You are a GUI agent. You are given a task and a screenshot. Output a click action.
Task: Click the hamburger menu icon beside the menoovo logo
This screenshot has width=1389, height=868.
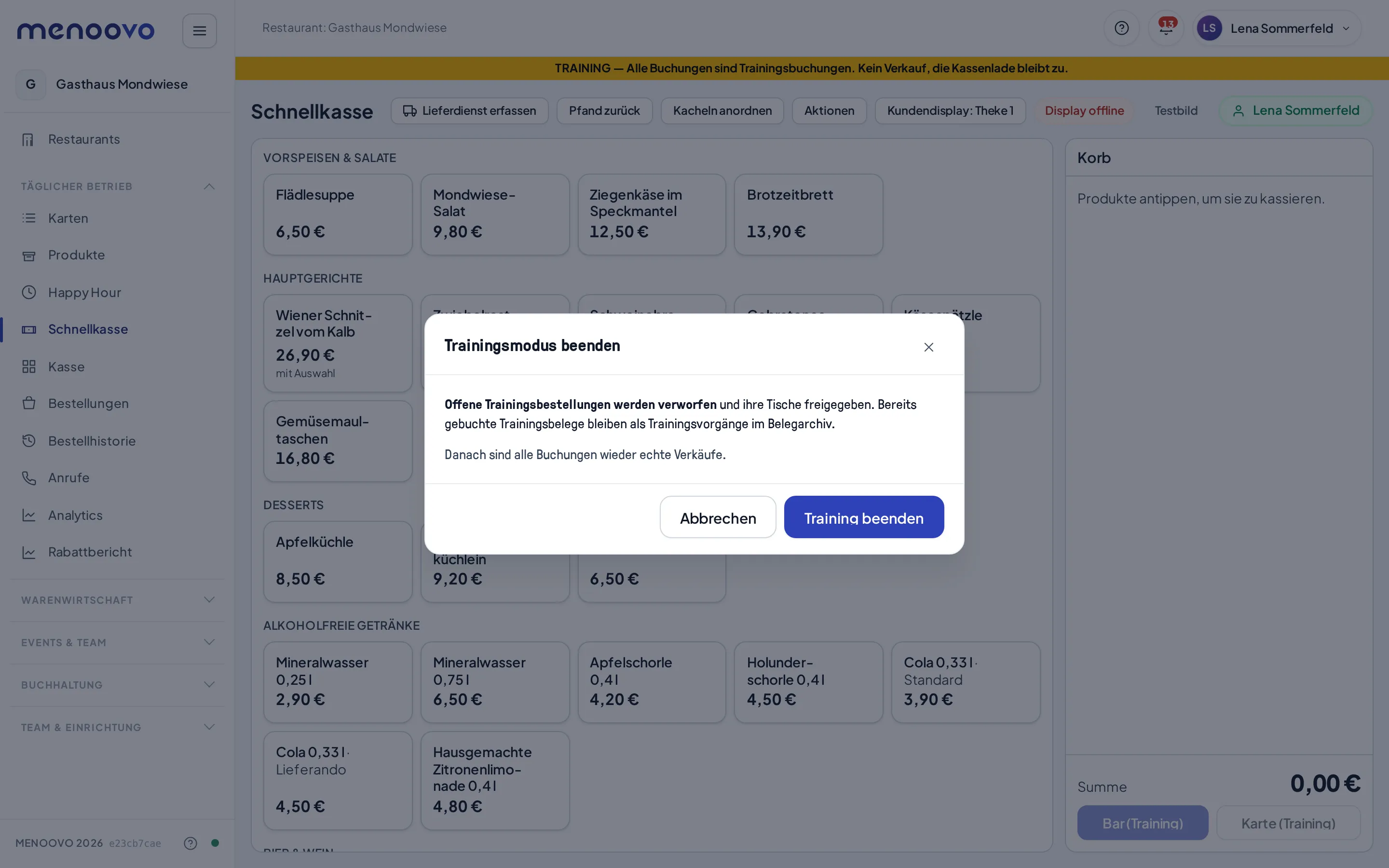[x=199, y=30]
